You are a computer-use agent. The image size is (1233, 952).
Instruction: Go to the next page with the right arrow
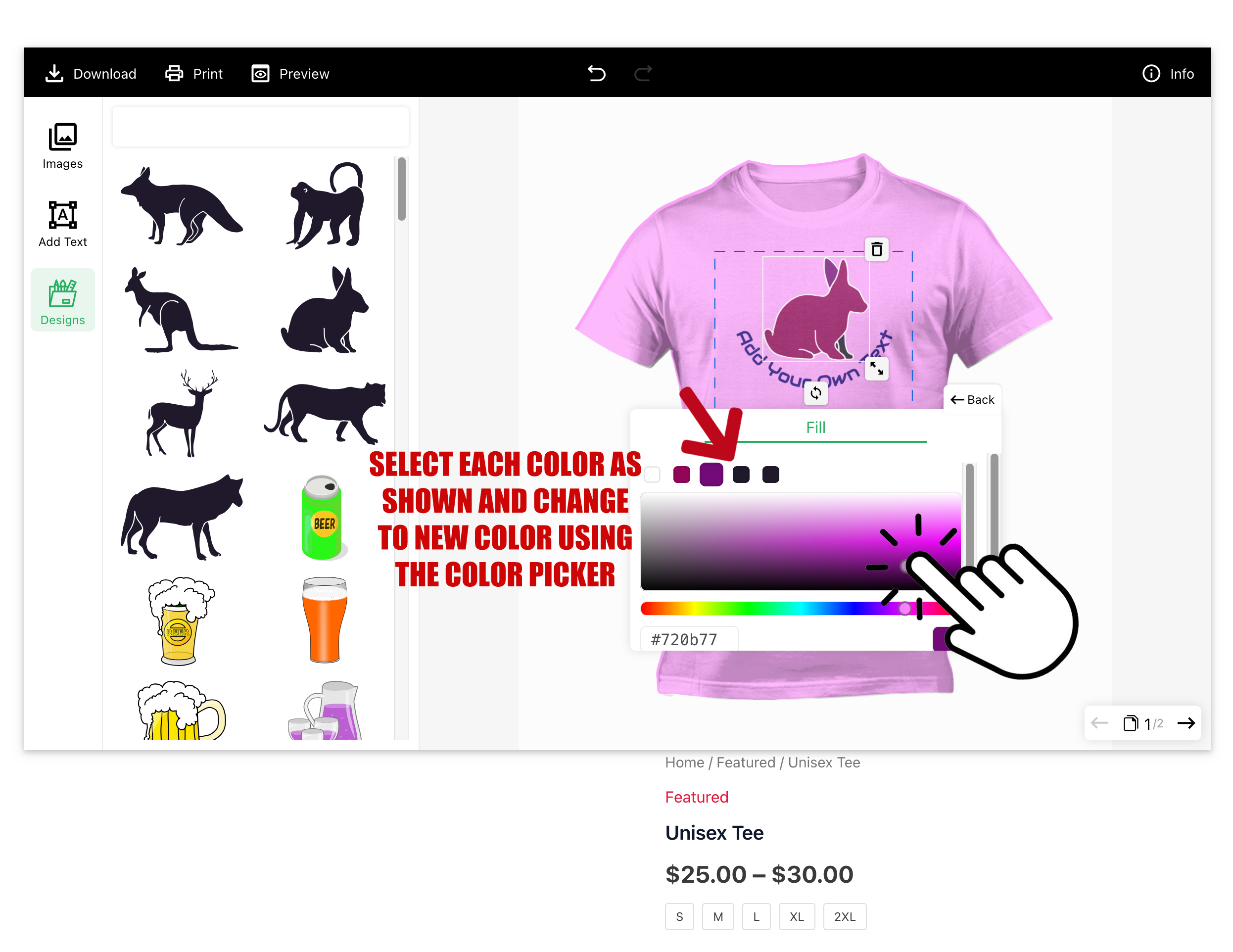tap(1186, 723)
